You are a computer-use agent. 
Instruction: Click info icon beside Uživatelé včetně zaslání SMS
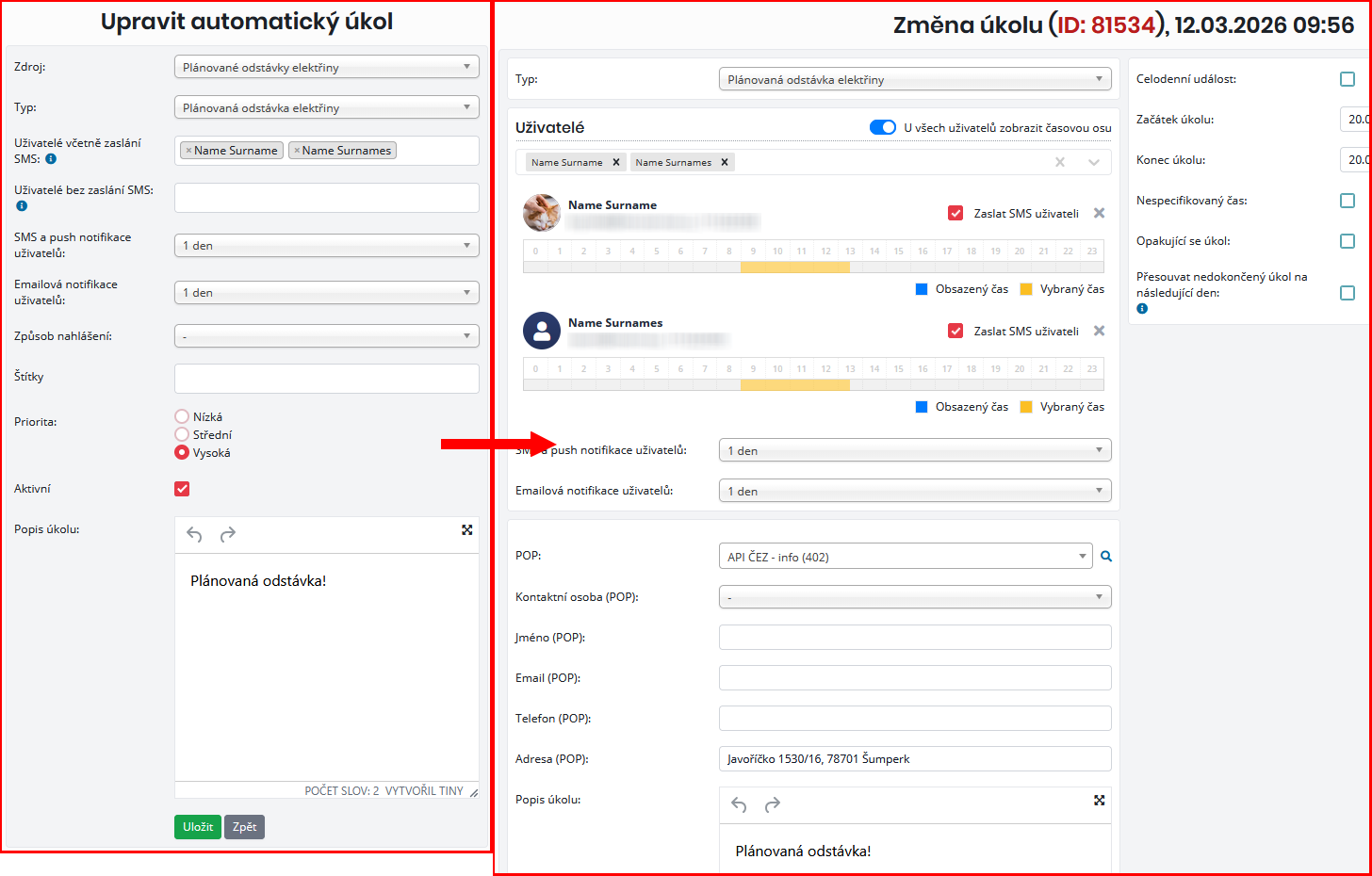51,159
